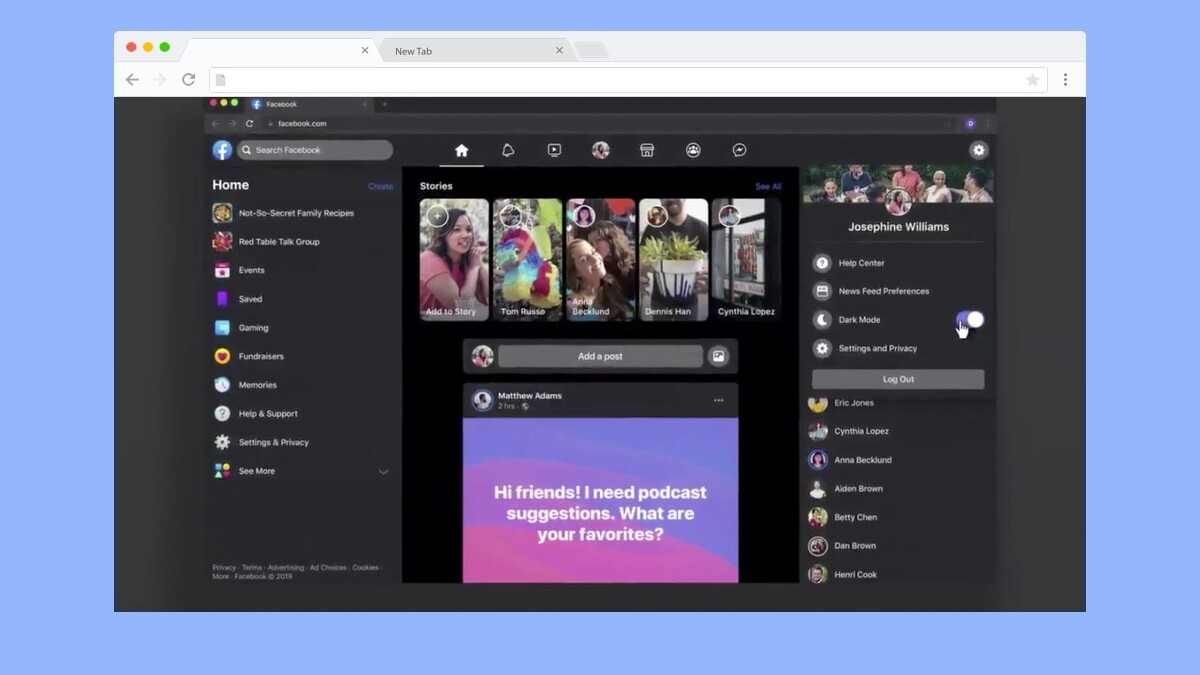Click the Facebook logo icon
The width and height of the screenshot is (1200, 675).
tap(222, 150)
